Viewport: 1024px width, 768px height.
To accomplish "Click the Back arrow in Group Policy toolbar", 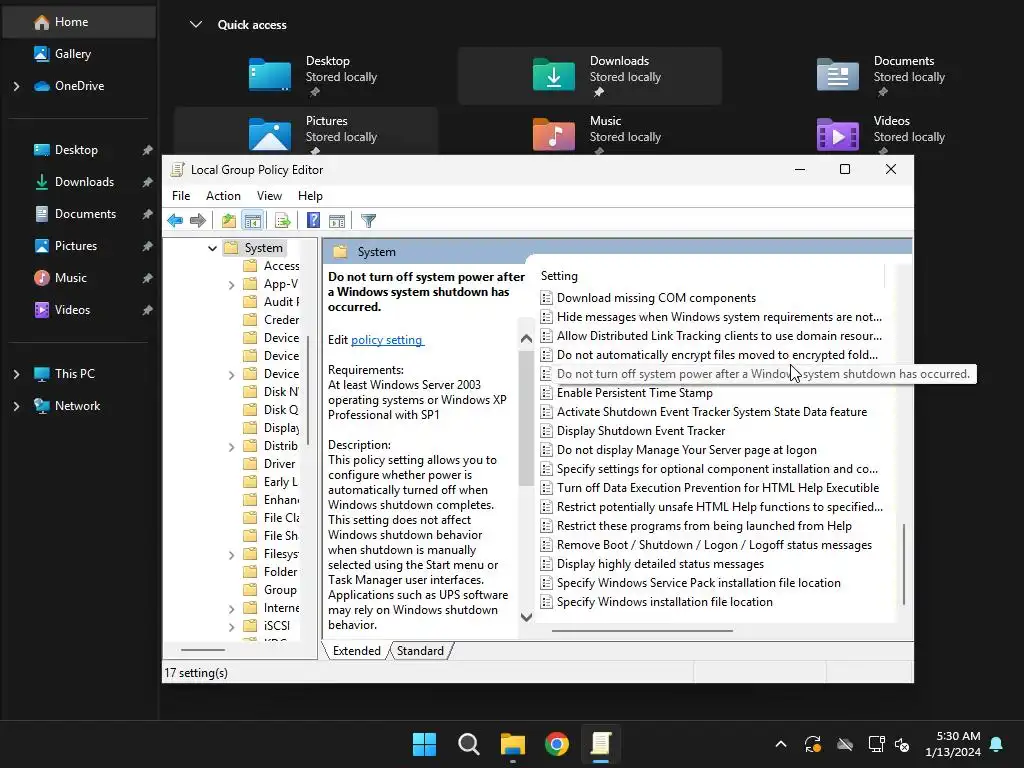I will [175, 221].
